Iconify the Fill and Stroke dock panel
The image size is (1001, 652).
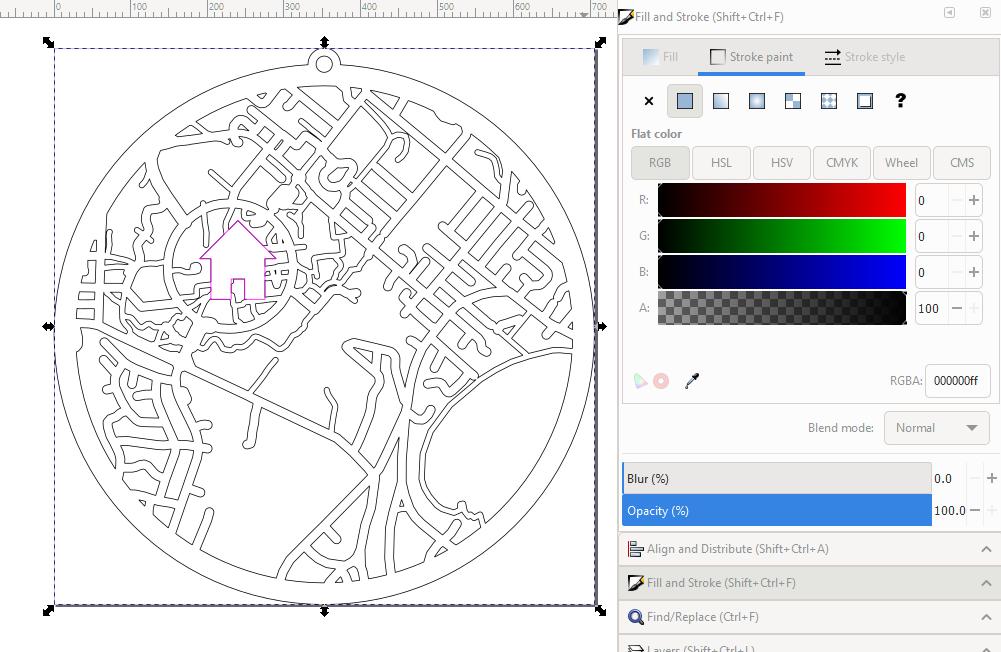point(950,13)
